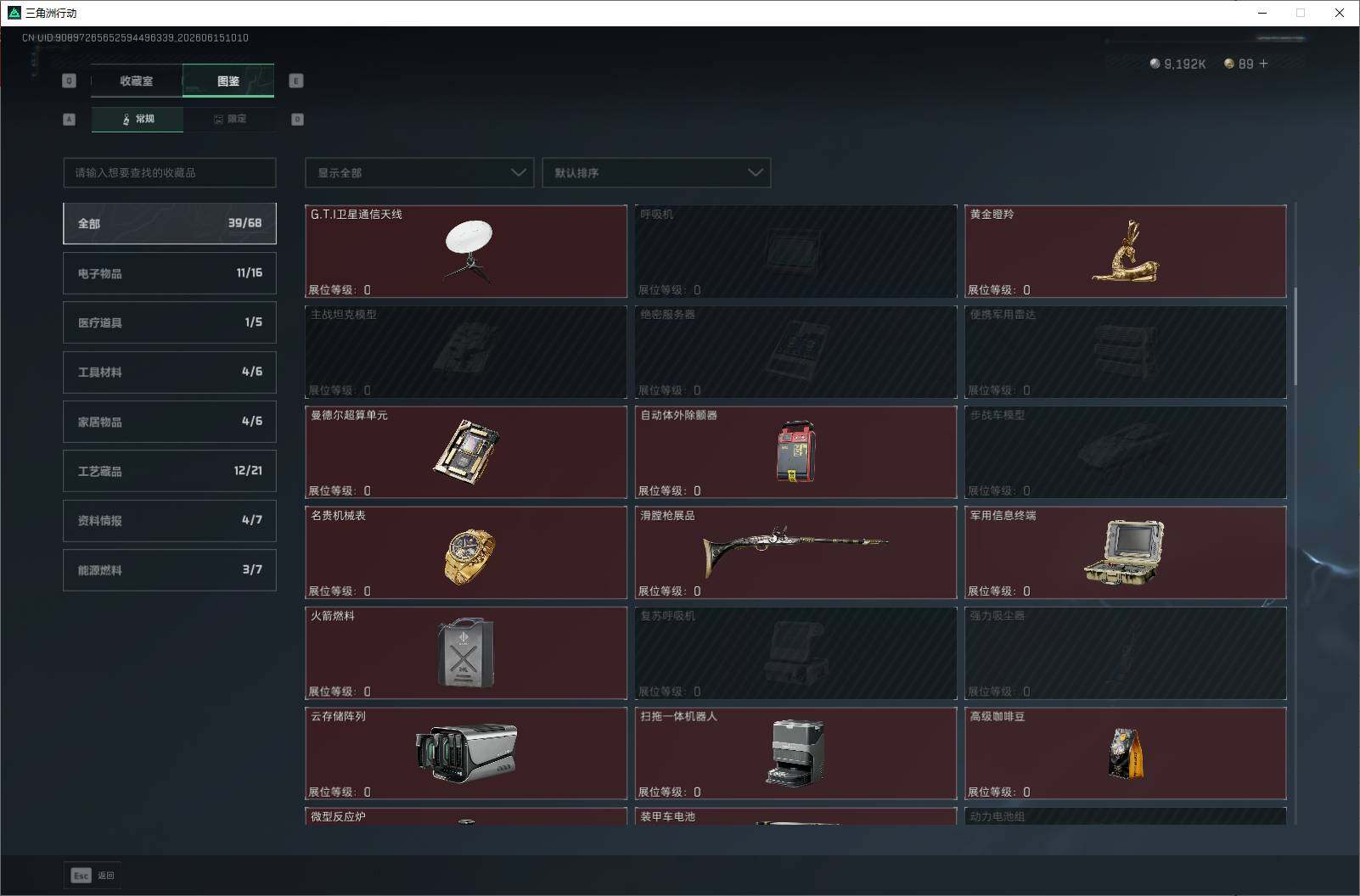Click the locked 绝密服务器 icon
1360x896 pixels.
796,350
